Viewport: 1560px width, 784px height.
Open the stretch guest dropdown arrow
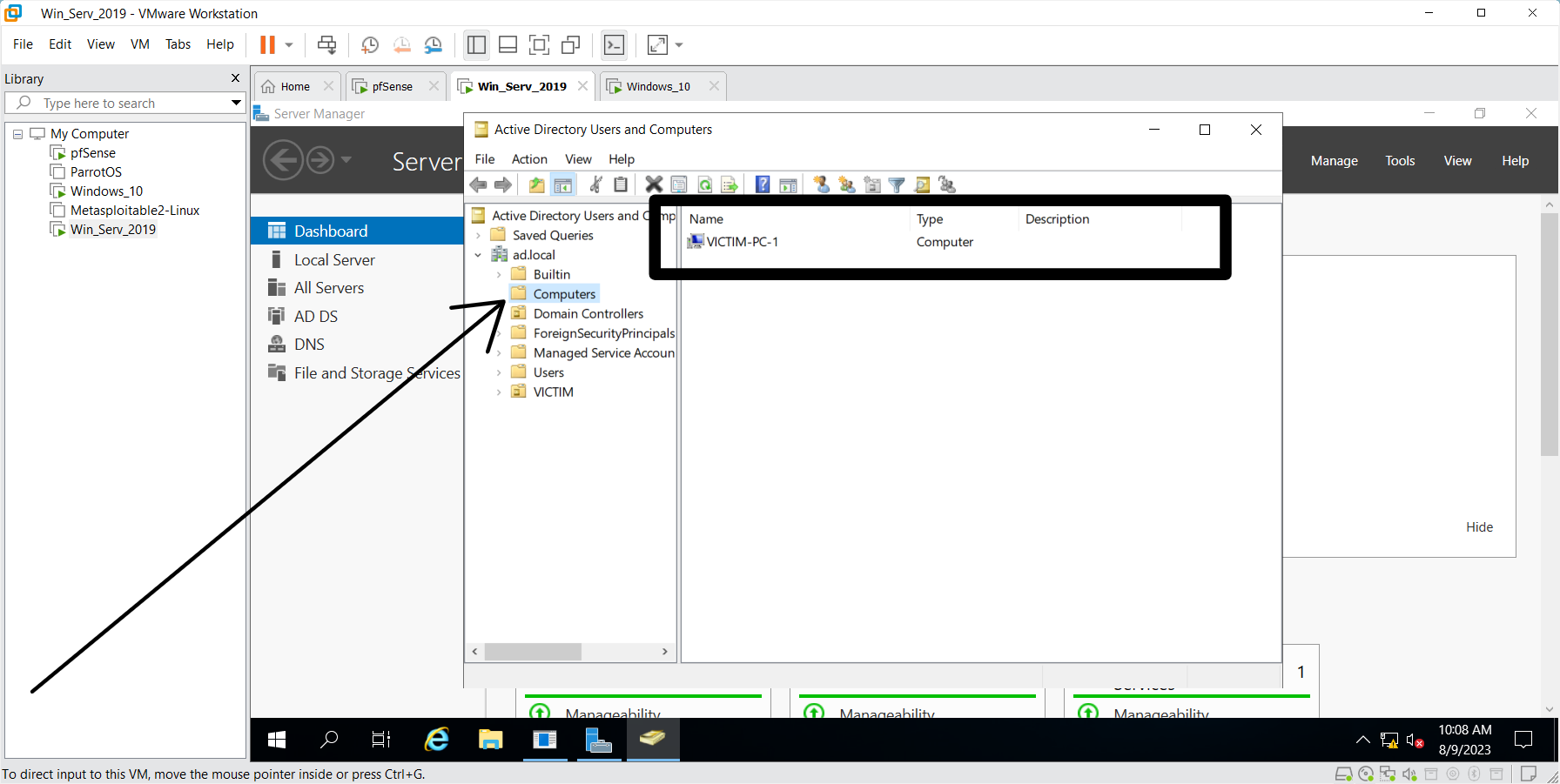coord(679,45)
